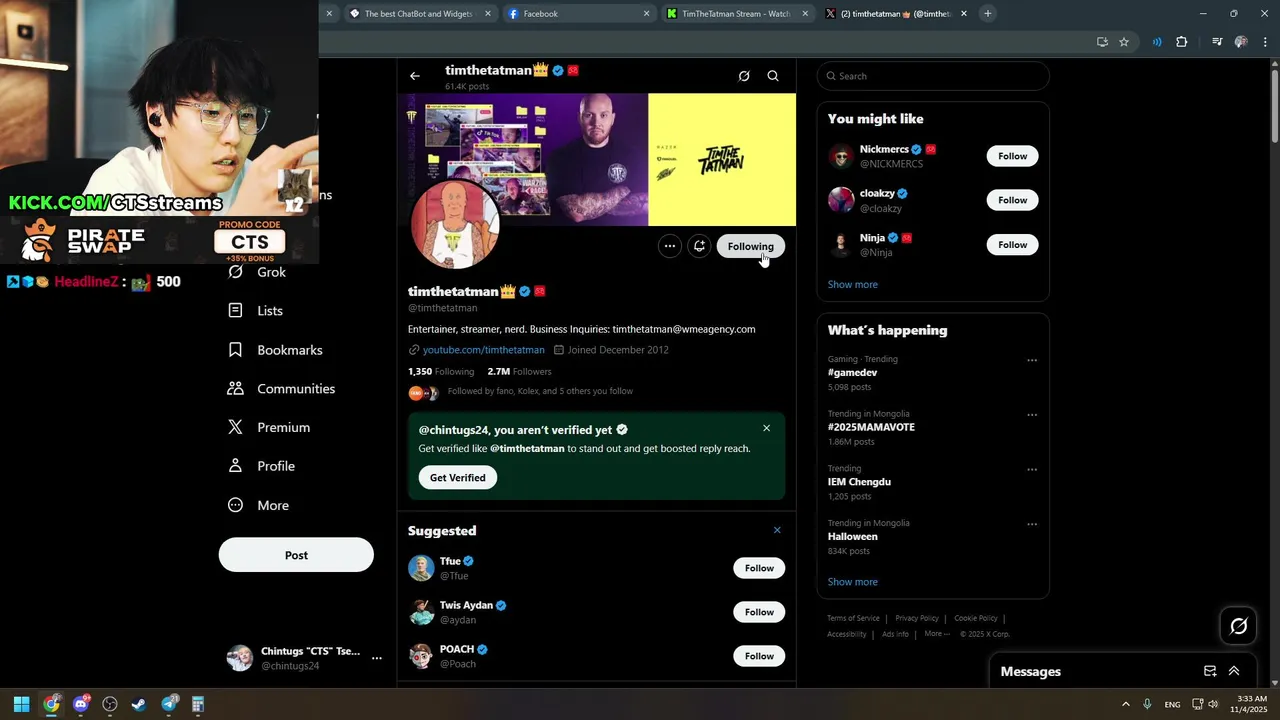Screen dimensions: 1280x720
Task: Close the Suggested accounts section
Action: pos(777,530)
